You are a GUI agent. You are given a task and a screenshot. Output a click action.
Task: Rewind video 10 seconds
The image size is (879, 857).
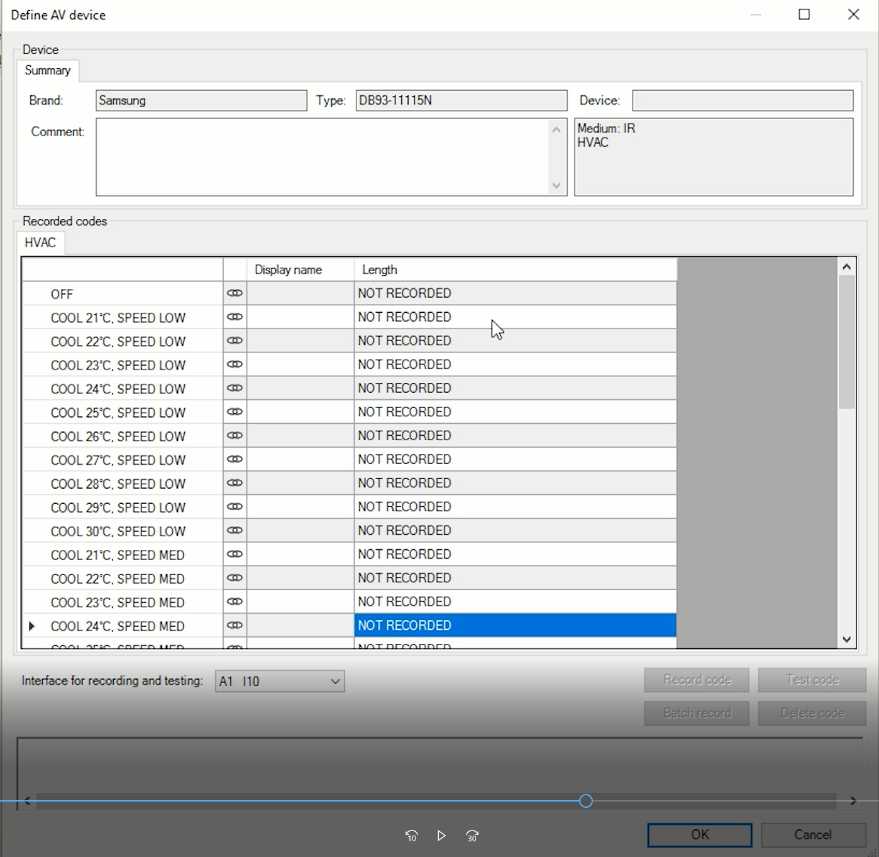[411, 836]
